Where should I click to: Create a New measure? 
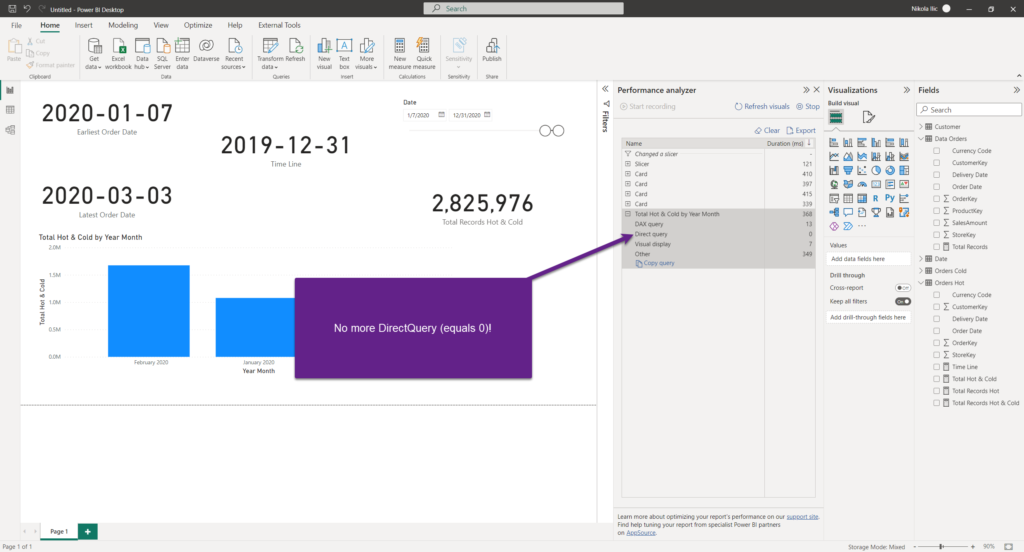coord(400,54)
